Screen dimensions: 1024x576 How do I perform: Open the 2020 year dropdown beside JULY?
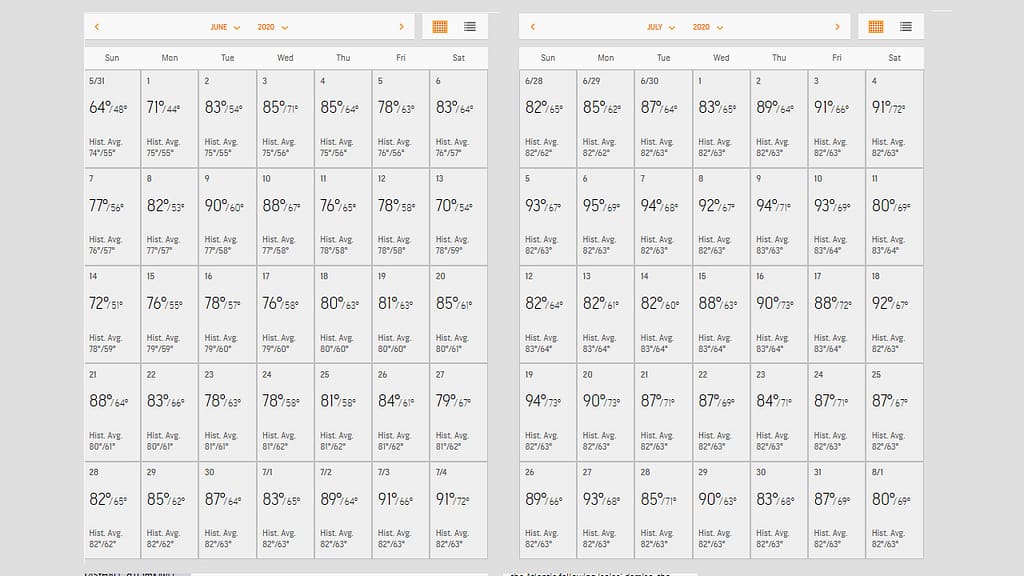[x=708, y=27]
